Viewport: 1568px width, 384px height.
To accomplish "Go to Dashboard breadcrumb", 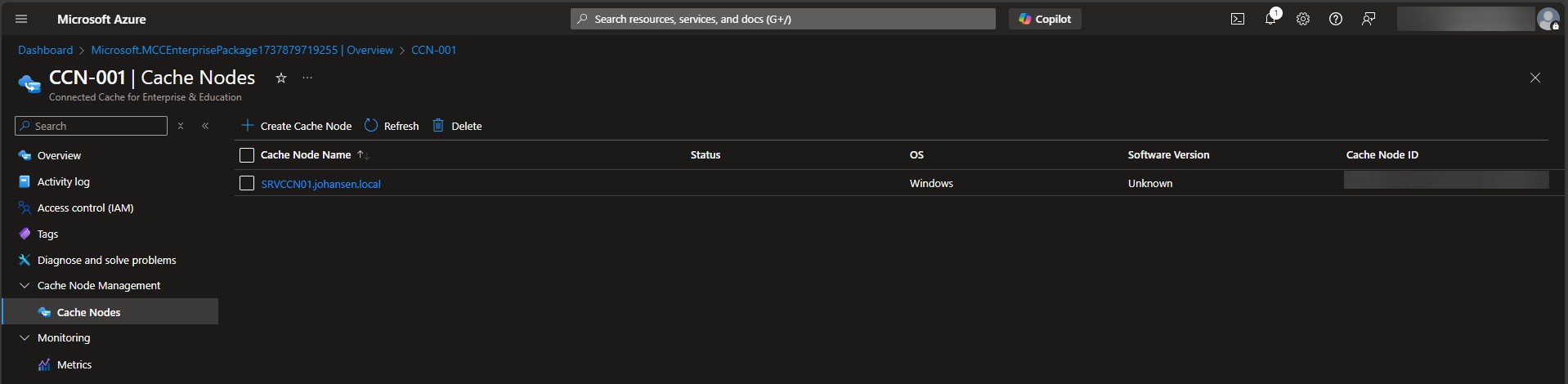I will 45,50.
